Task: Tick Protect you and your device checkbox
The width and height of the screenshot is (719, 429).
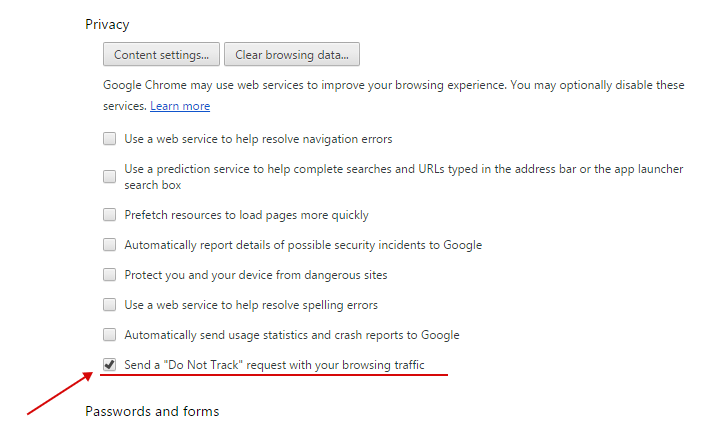Action: [110, 275]
